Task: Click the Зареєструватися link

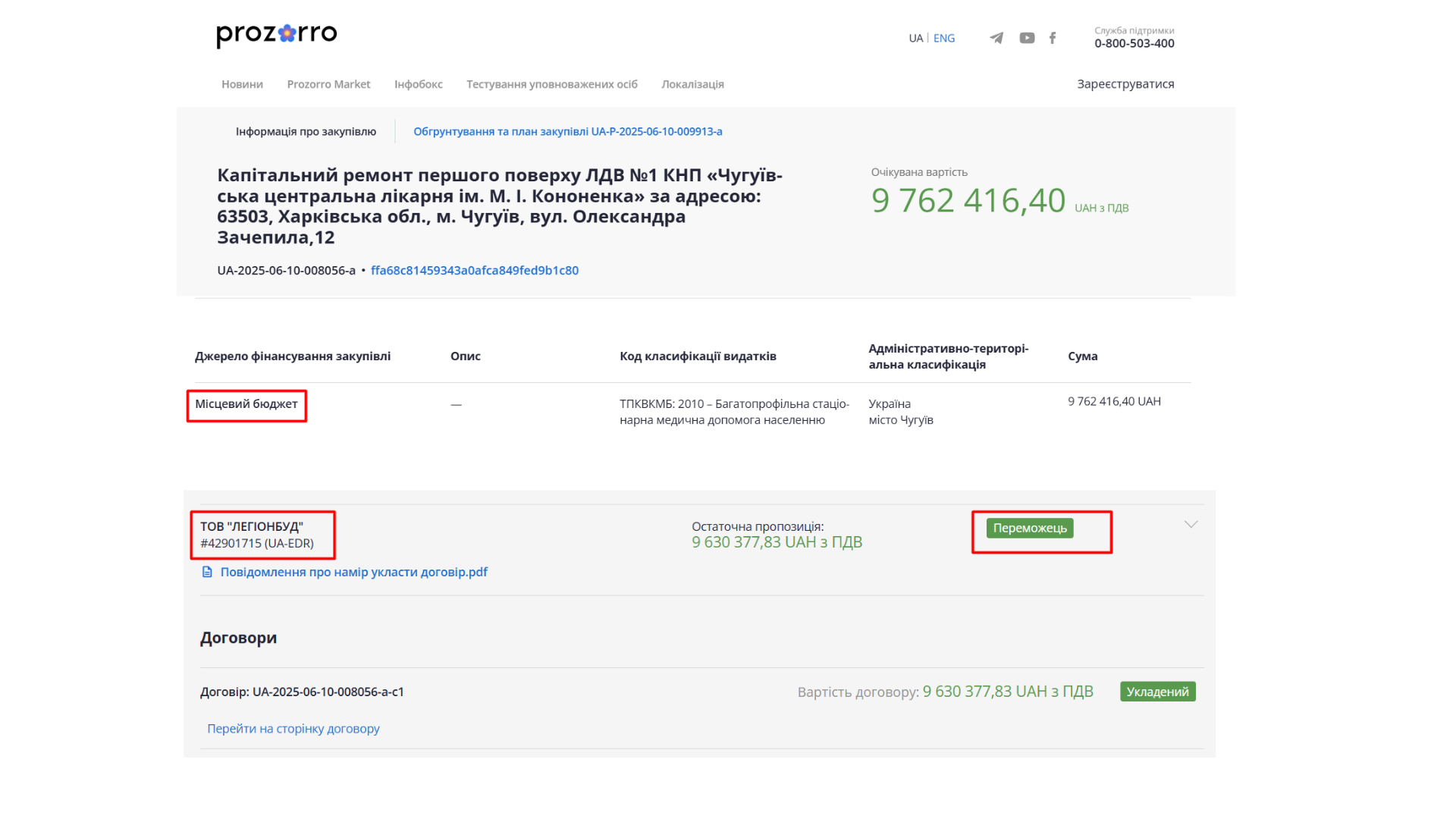Action: click(x=1125, y=84)
